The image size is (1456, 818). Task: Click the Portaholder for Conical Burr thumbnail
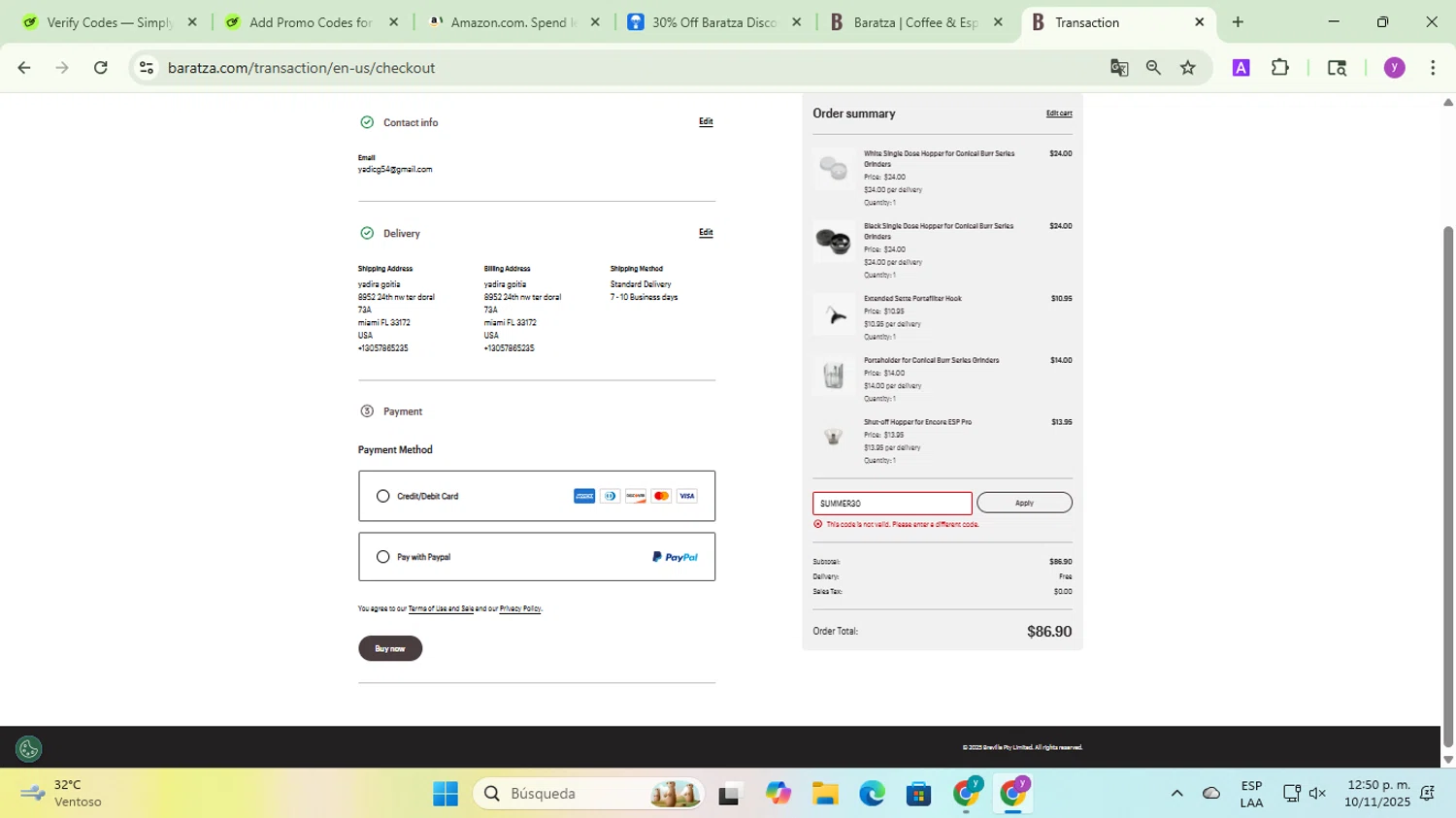pos(834,376)
